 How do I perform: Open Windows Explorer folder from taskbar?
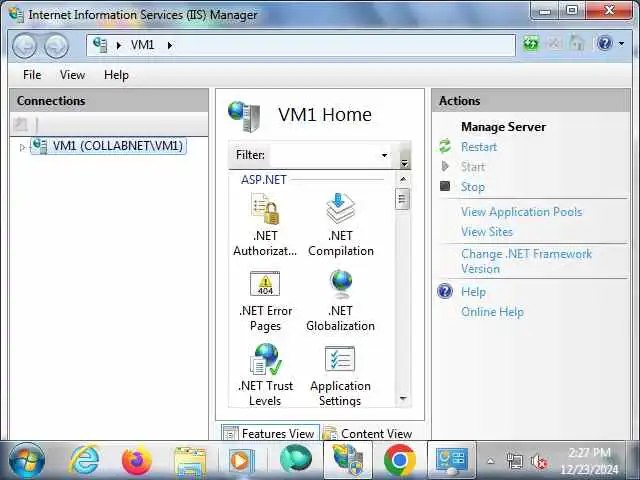(190, 461)
